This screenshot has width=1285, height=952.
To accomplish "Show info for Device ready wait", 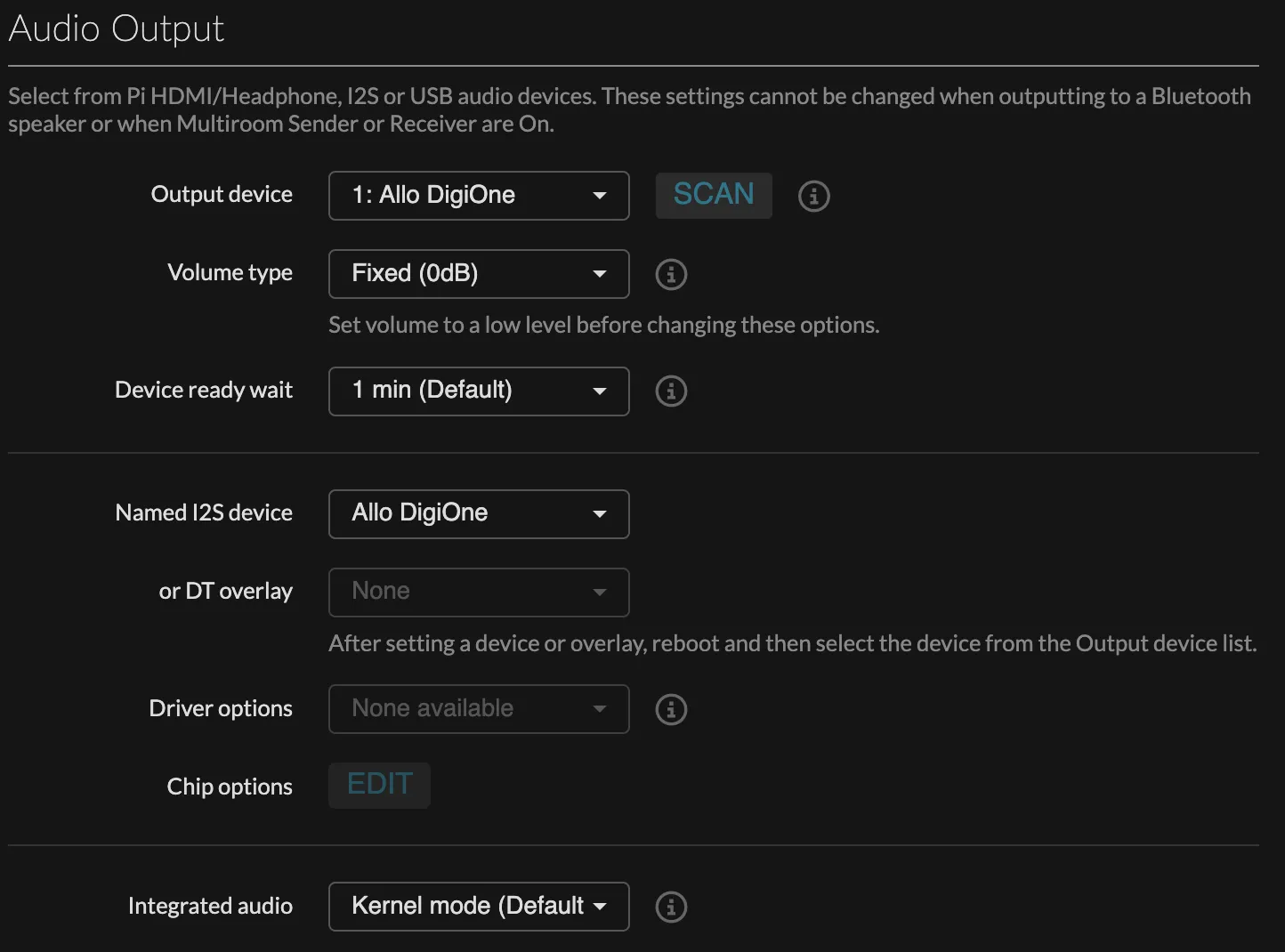I will [671, 391].
